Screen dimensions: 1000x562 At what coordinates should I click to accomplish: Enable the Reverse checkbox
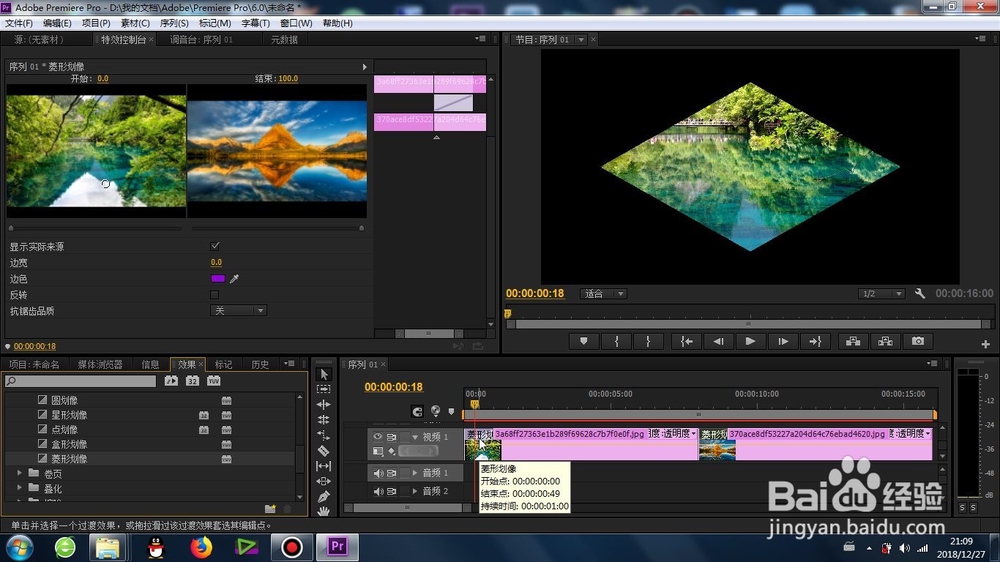click(x=214, y=295)
